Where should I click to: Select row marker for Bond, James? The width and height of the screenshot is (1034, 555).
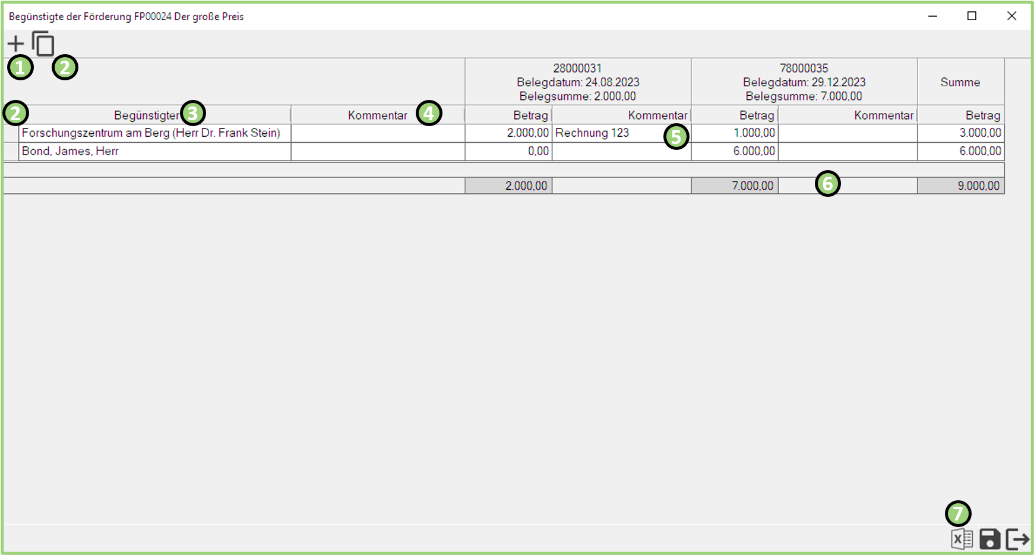point(11,151)
